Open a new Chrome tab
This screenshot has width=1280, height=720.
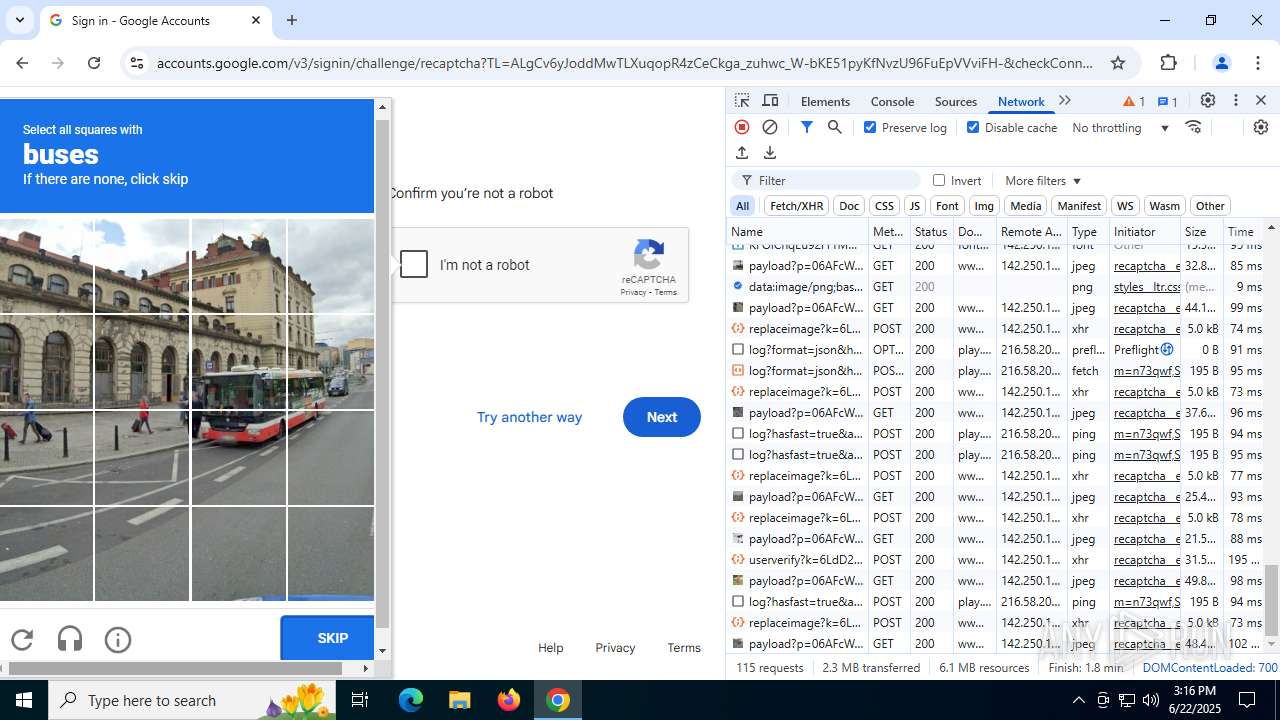(x=292, y=20)
